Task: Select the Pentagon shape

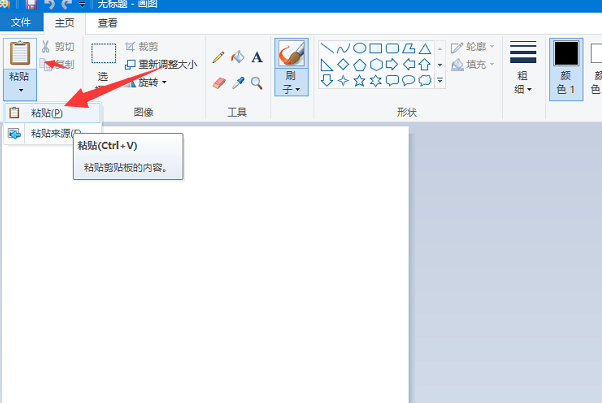Action: [359, 64]
